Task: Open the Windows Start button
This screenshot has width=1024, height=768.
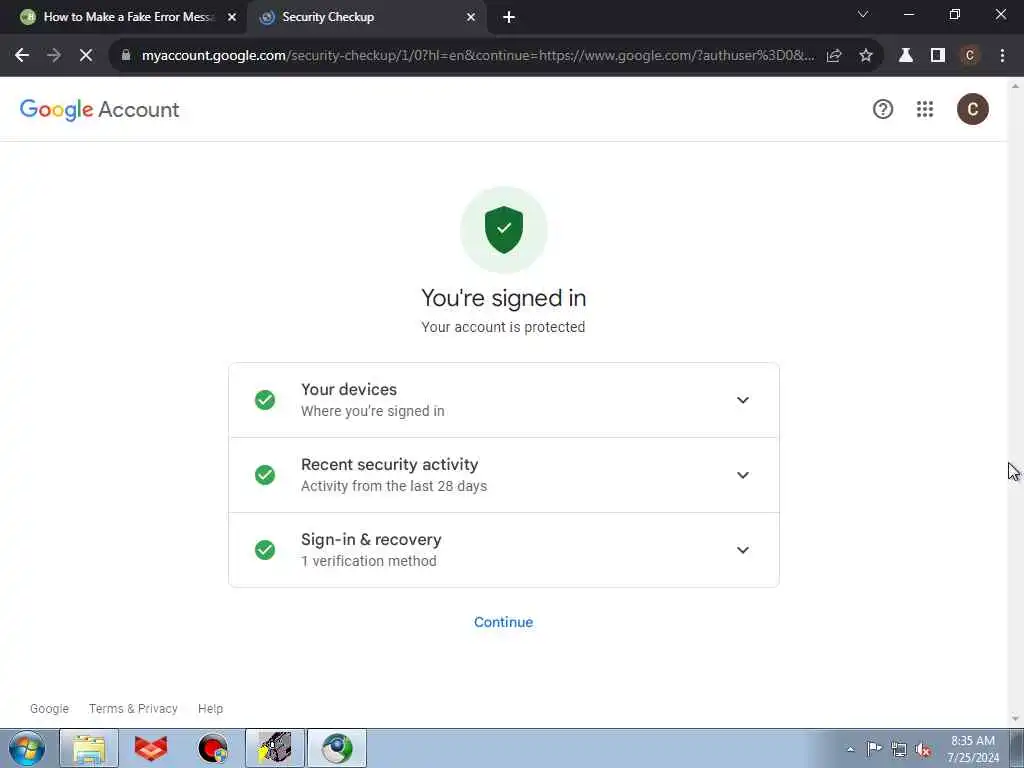Action: [x=27, y=748]
